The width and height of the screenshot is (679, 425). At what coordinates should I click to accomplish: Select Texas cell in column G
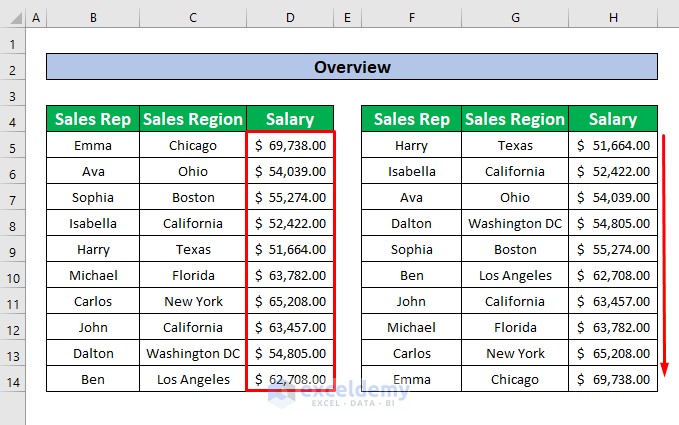click(515, 145)
